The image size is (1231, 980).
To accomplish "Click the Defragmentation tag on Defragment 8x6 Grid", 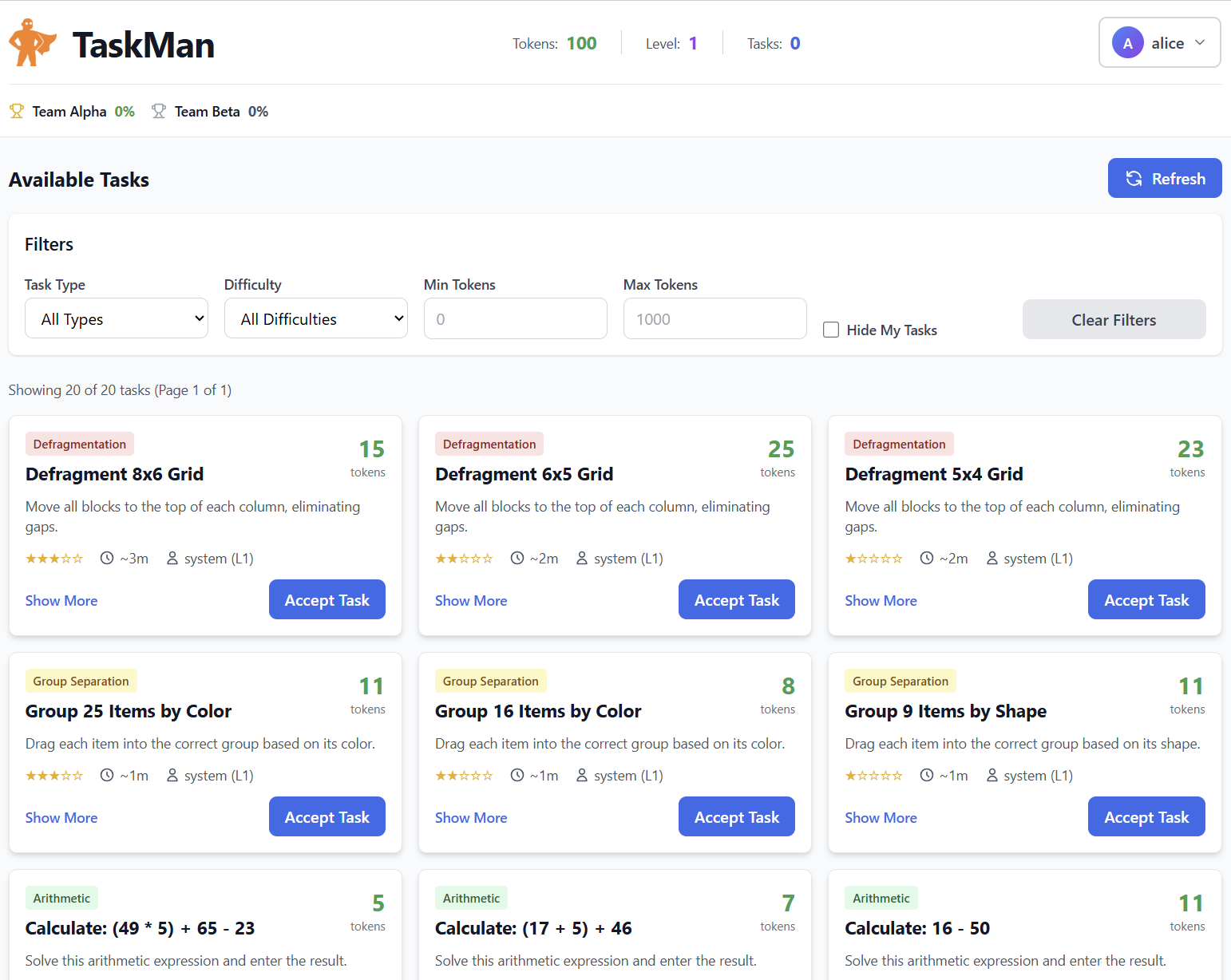I will [80, 445].
